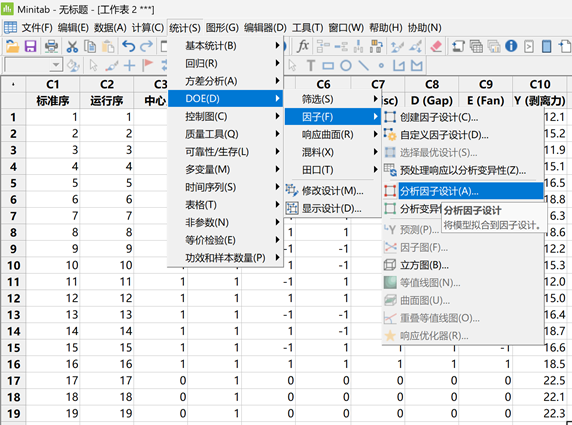
Task: Select the Text T drawing tool
Action: (310, 66)
